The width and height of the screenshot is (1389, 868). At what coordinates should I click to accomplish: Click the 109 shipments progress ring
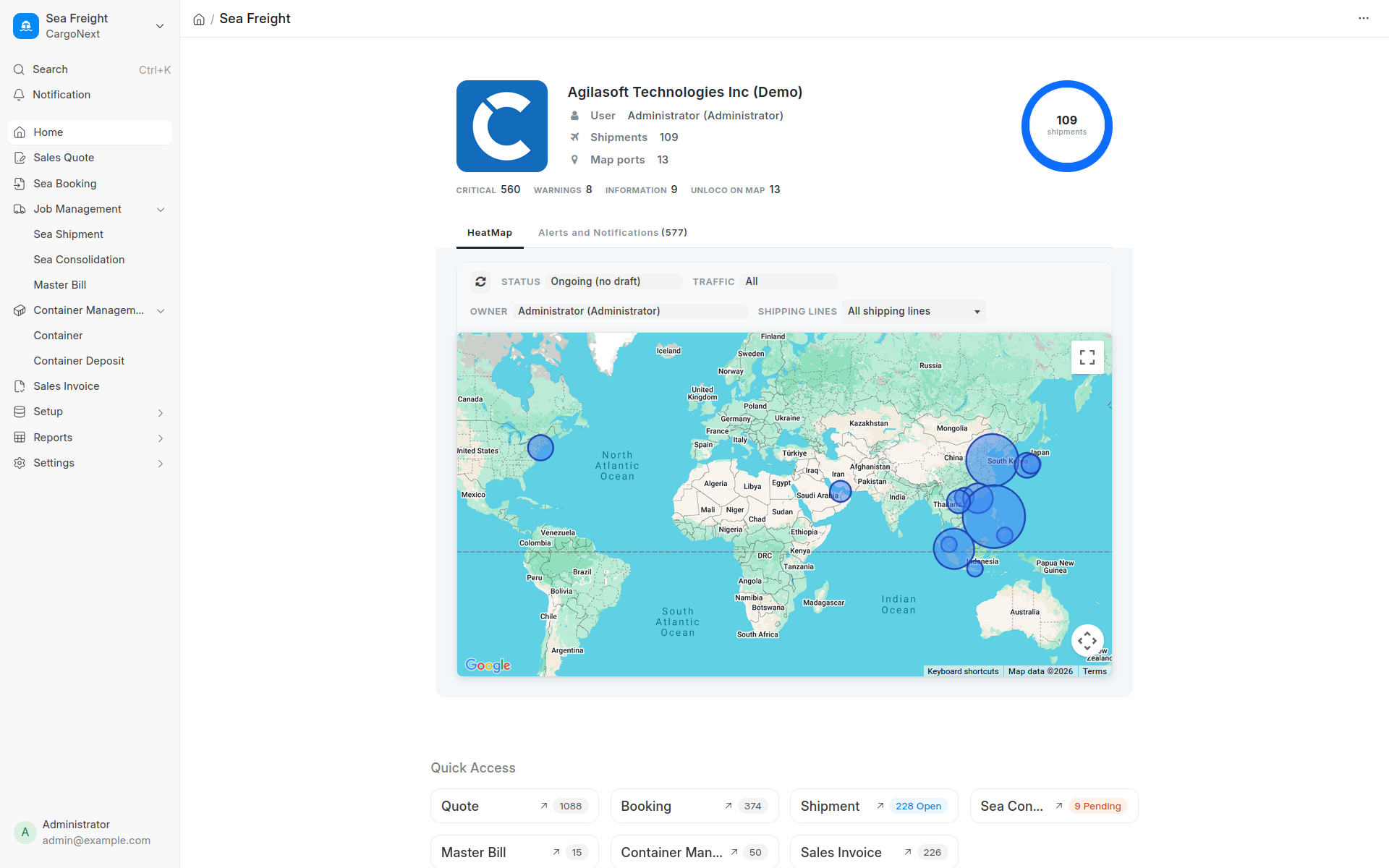pos(1066,126)
